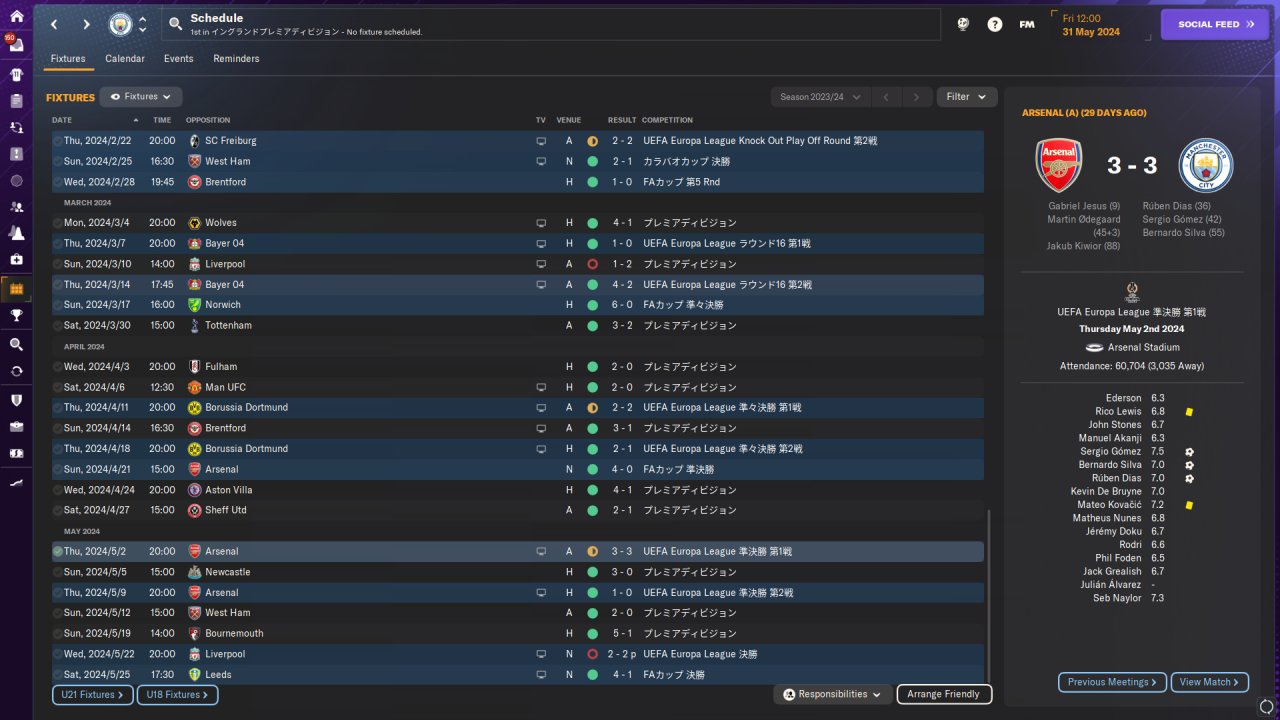1280x720 pixels.
Task: Toggle the marker on the Bournemouth fixture
Action: (57, 633)
